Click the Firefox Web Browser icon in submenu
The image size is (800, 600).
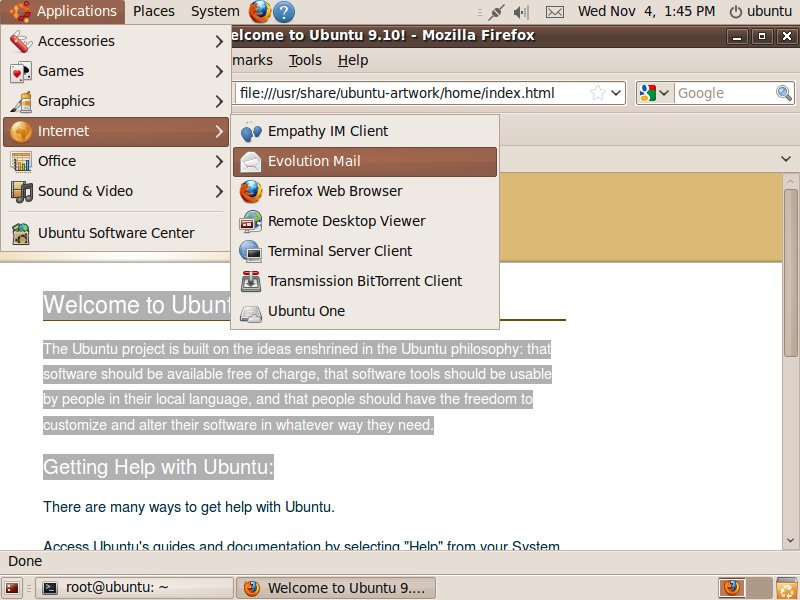[x=251, y=191]
